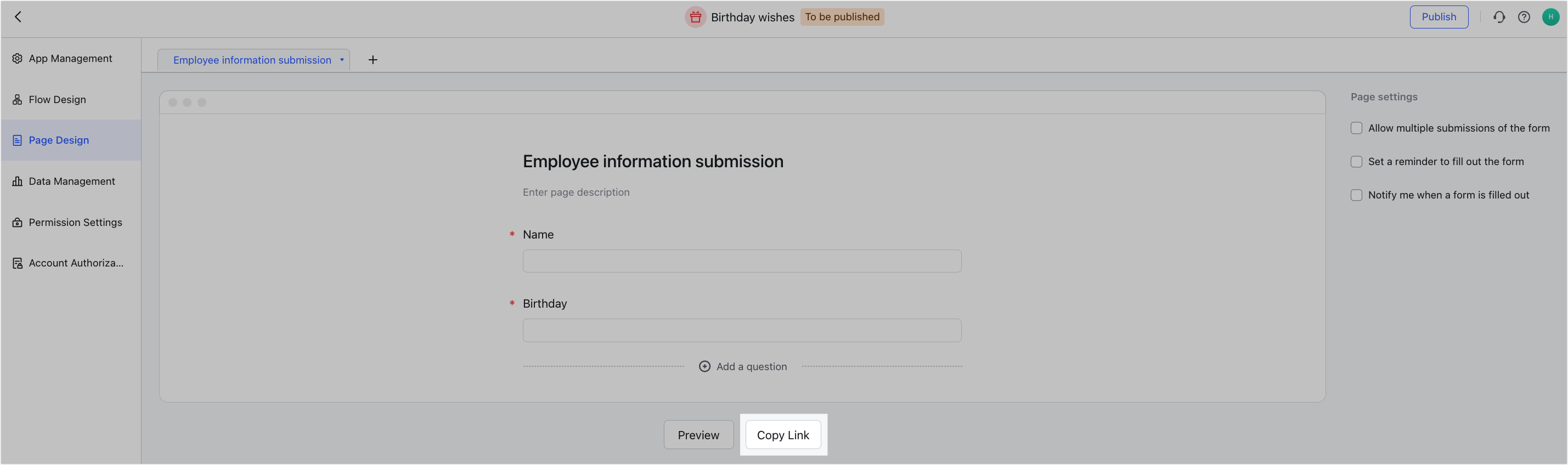1568x465 pixels.
Task: Open Flow Design in sidebar
Action: click(x=71, y=99)
